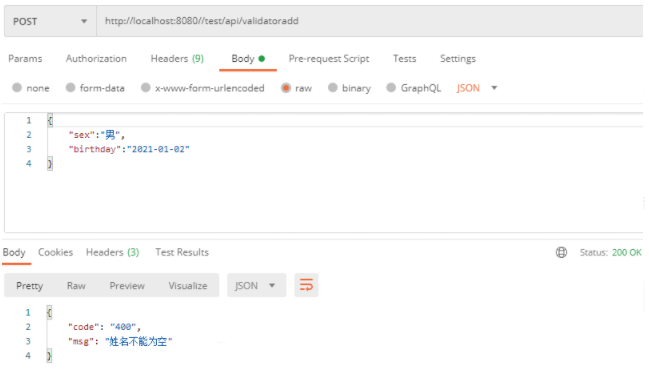
Task: Open the response Cookies tab
Action: click(55, 253)
